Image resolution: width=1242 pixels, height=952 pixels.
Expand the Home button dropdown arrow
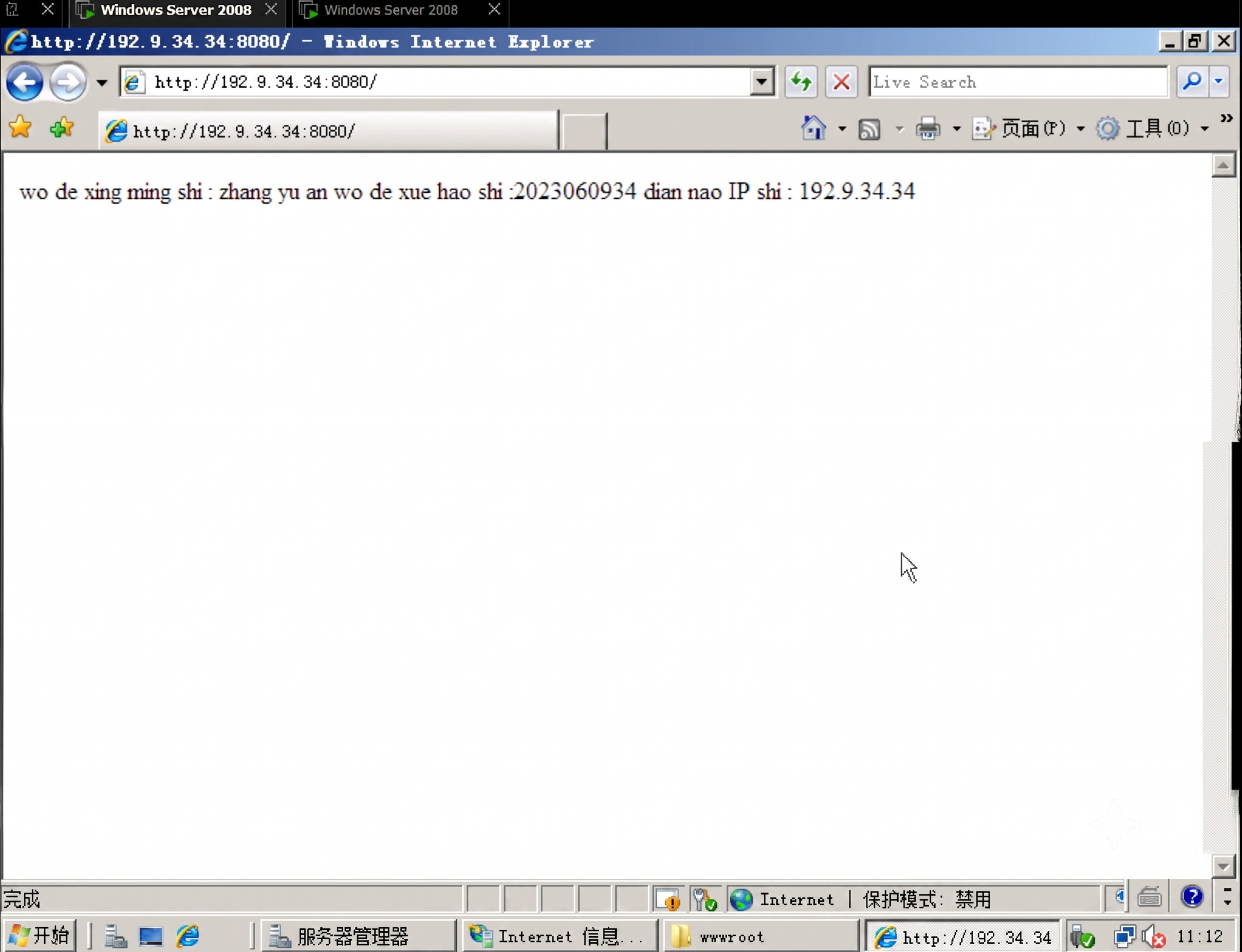[843, 129]
